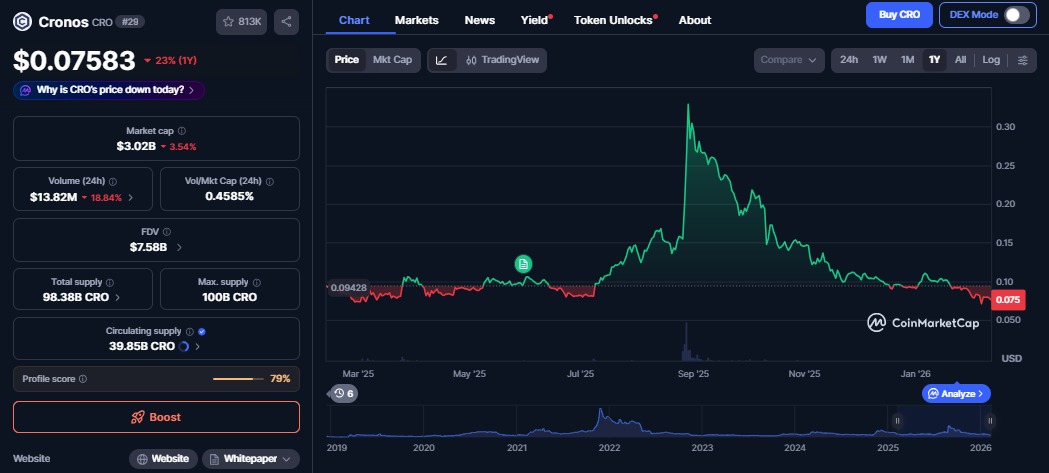Click the 0.09428 baseline price label
1049x473 pixels.
click(347, 288)
